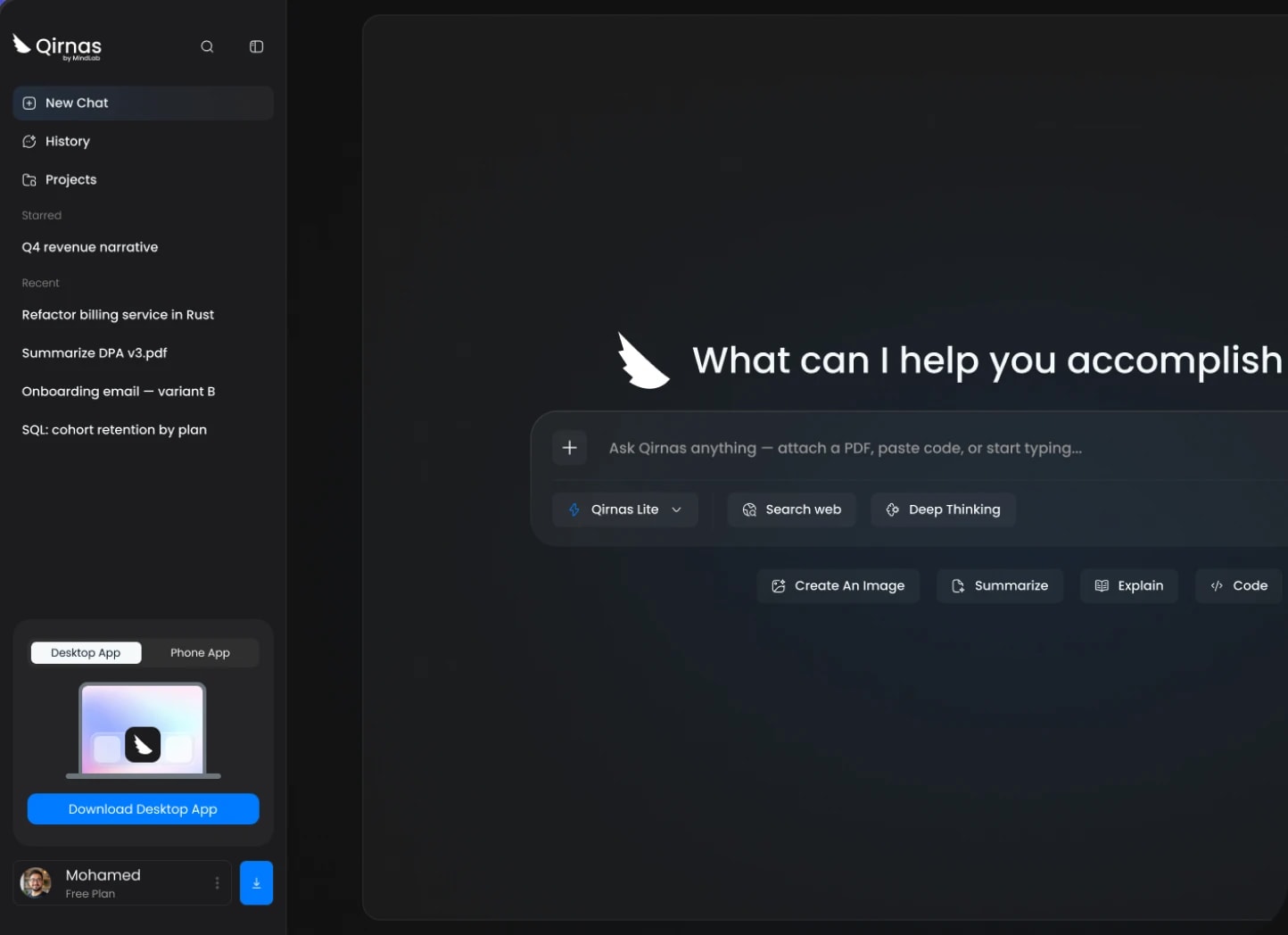The width and height of the screenshot is (1288, 935).
Task: Toggle the Search web option
Action: [792, 509]
